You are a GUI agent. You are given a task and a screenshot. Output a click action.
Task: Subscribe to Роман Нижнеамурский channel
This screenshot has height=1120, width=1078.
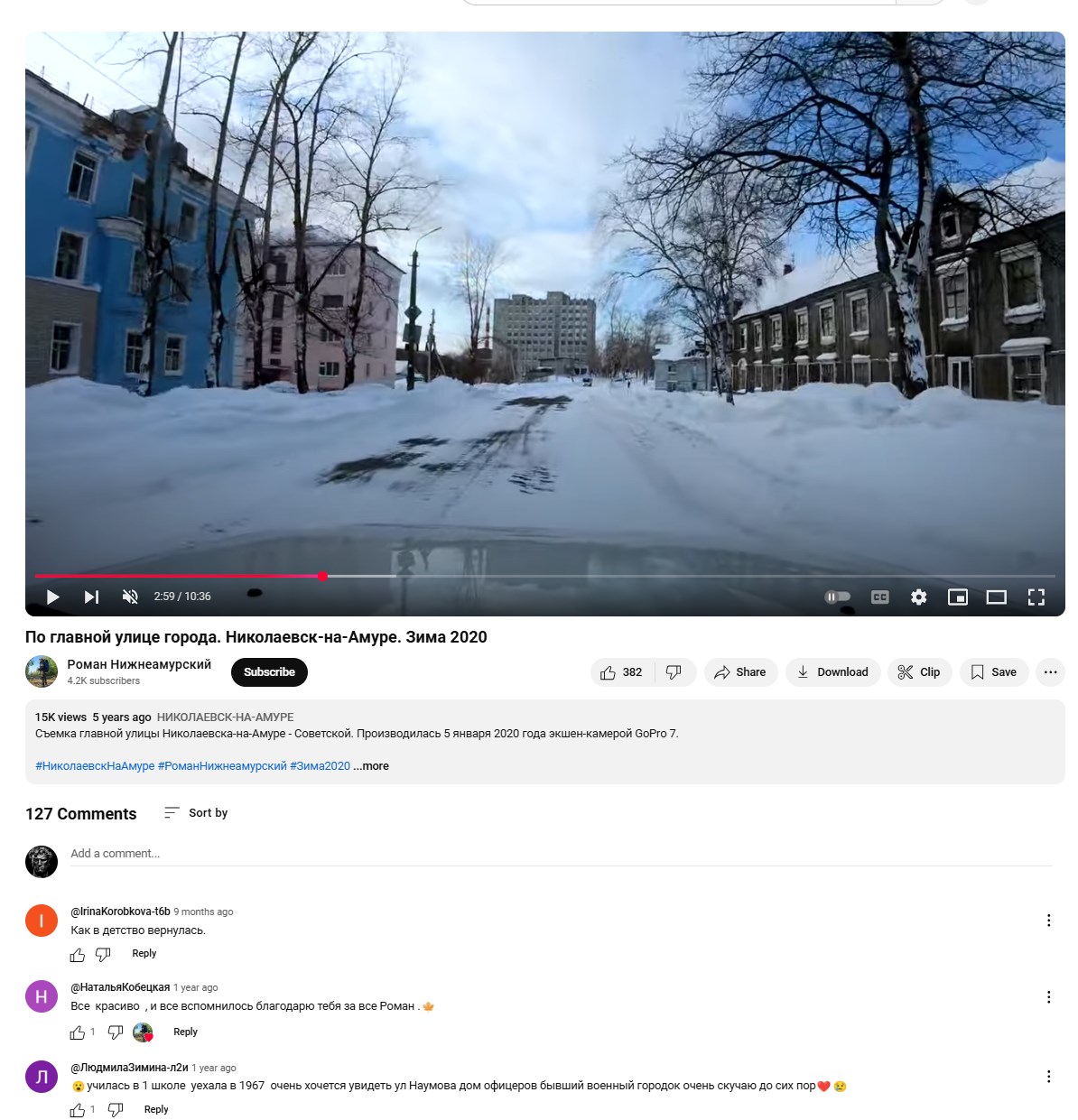269,672
